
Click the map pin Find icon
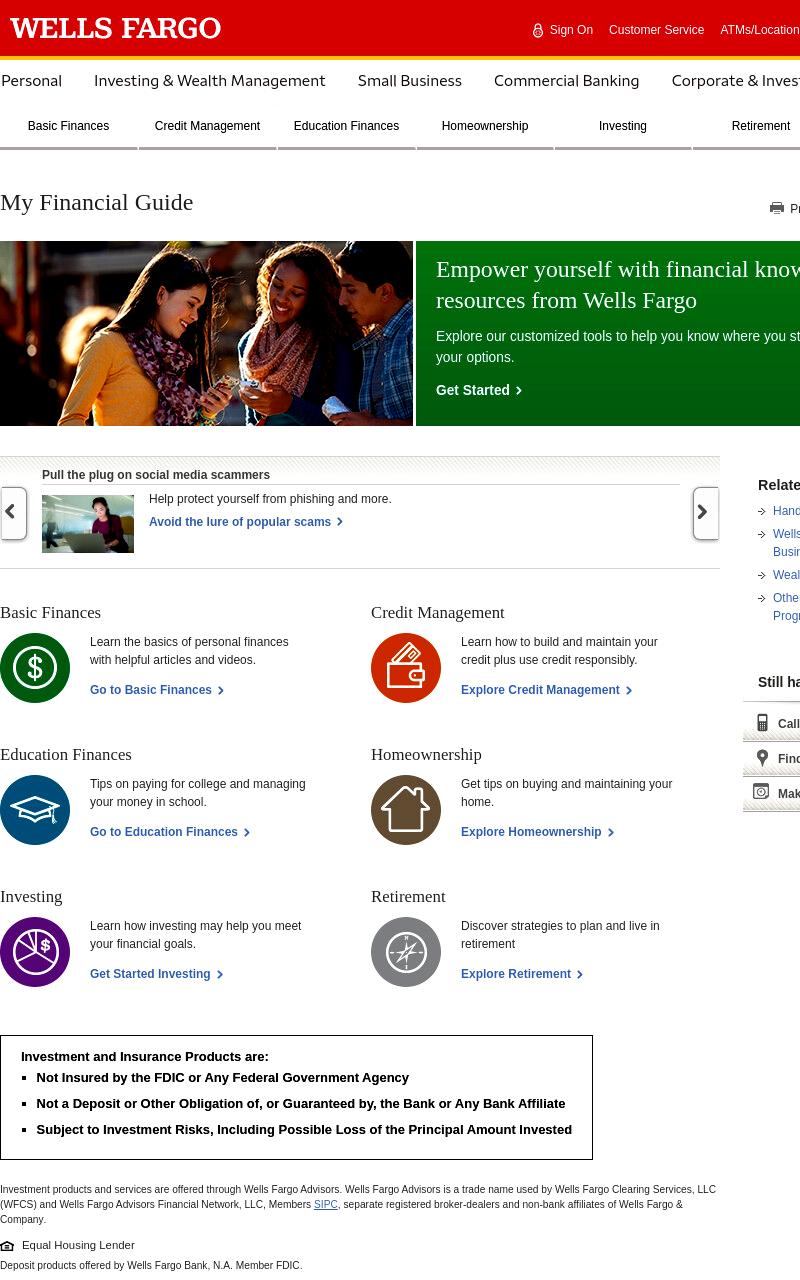[x=762, y=758]
